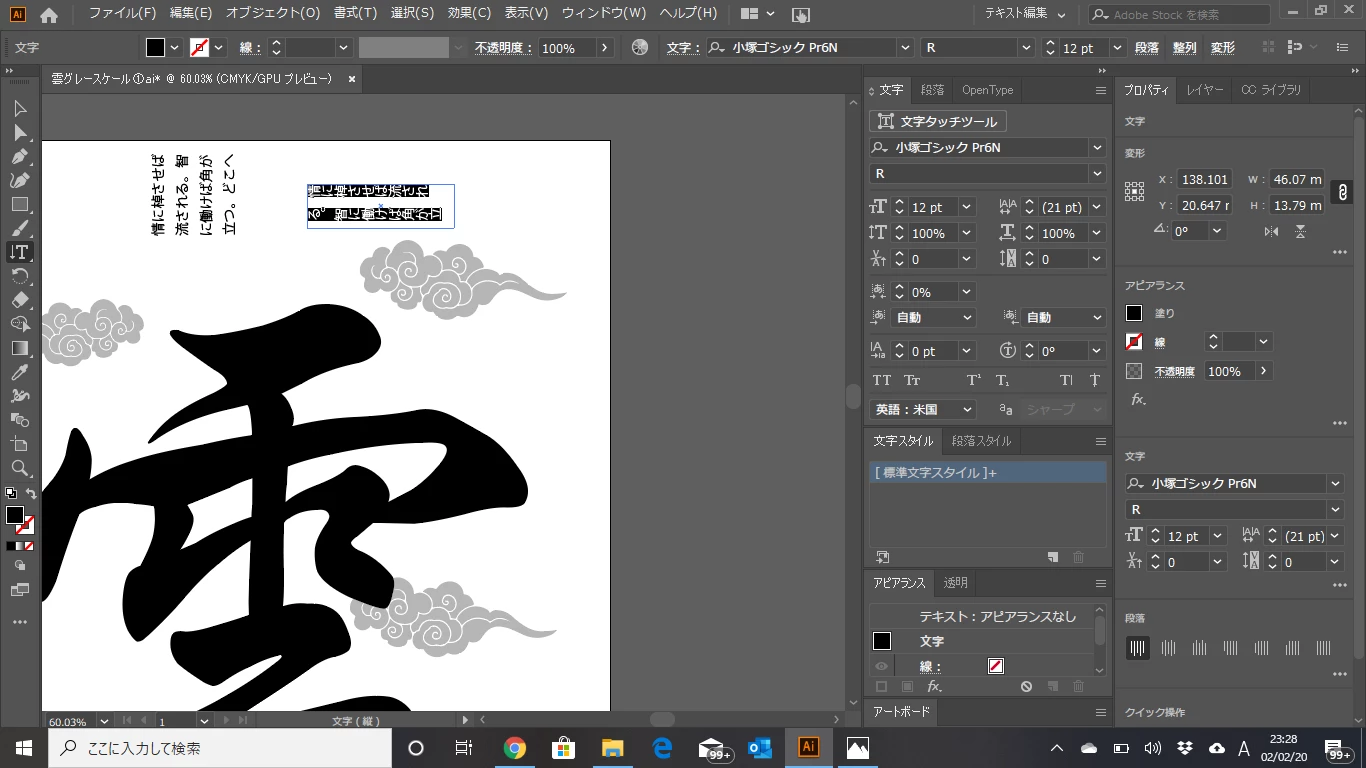The image size is (1366, 768).
Task: Open the ファイル(F) menu
Action: tap(122, 14)
